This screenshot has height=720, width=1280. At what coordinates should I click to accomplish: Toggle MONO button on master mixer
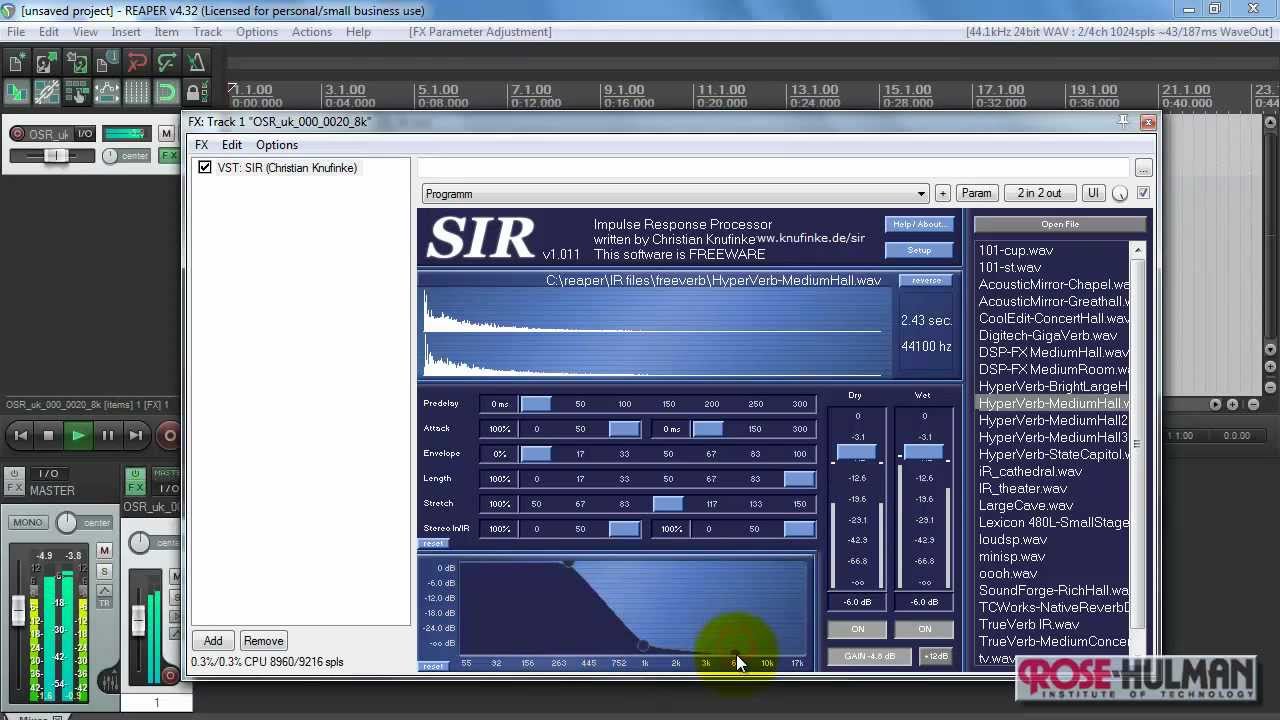click(x=28, y=522)
